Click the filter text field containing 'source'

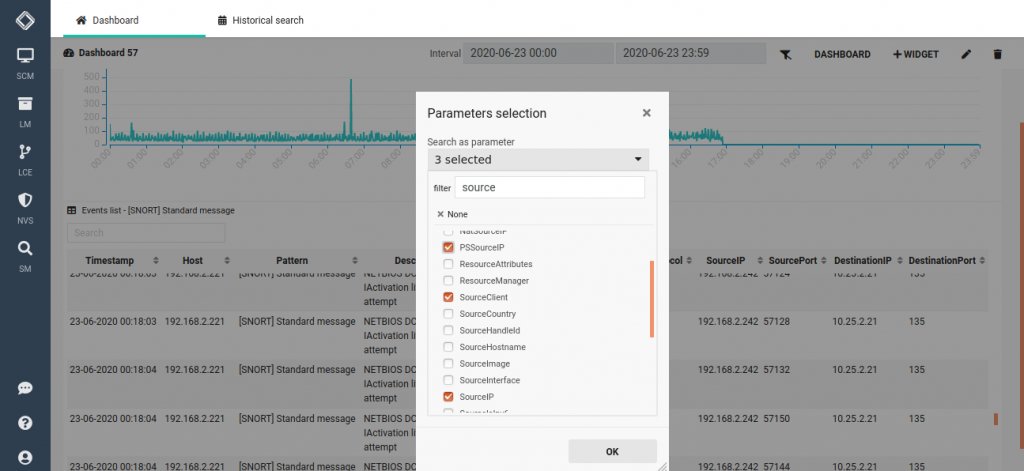549,188
